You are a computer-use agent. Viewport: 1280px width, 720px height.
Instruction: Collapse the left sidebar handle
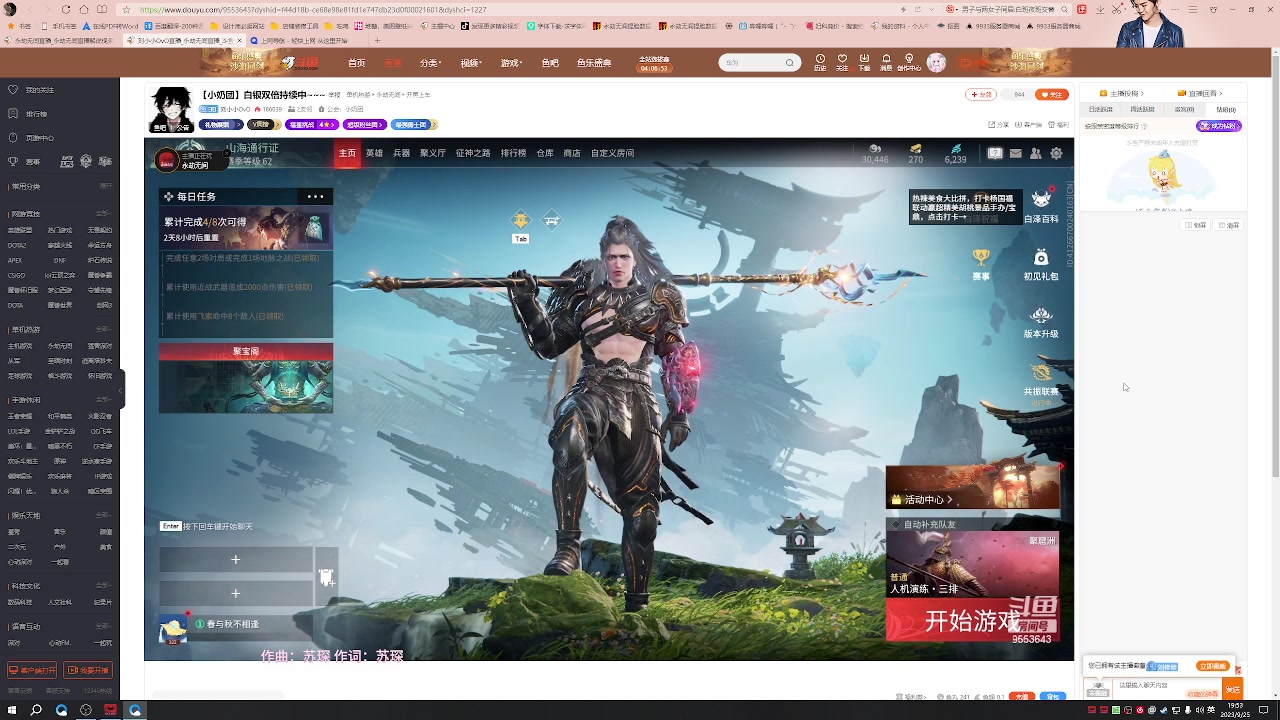[122, 390]
